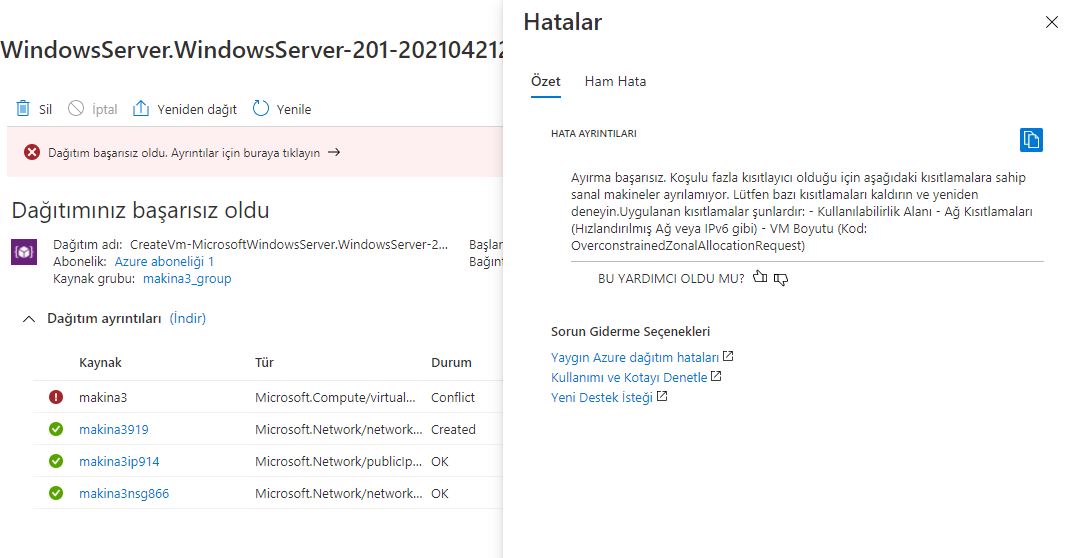Click the Created status cell

[x=453, y=430]
